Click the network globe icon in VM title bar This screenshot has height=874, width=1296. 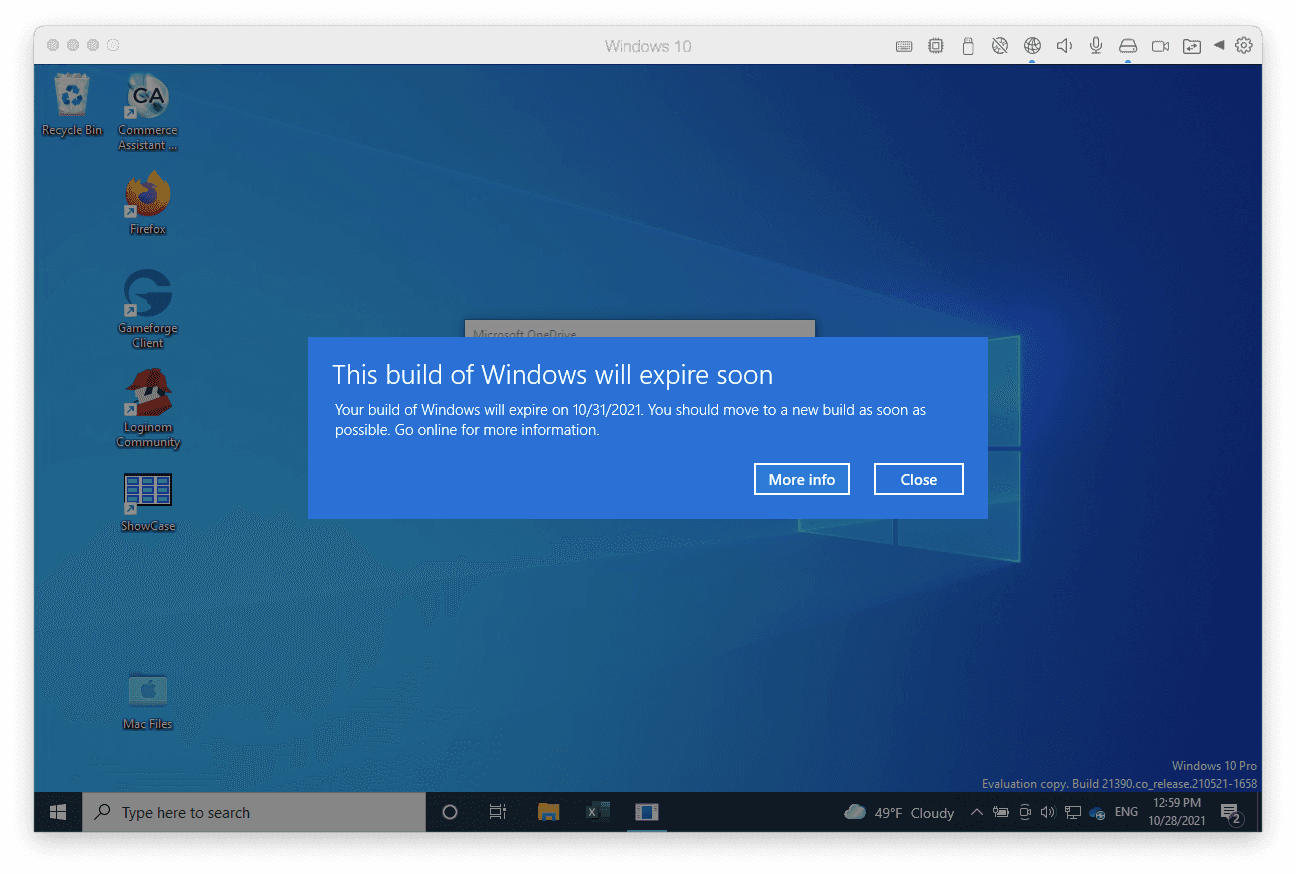coord(1032,46)
